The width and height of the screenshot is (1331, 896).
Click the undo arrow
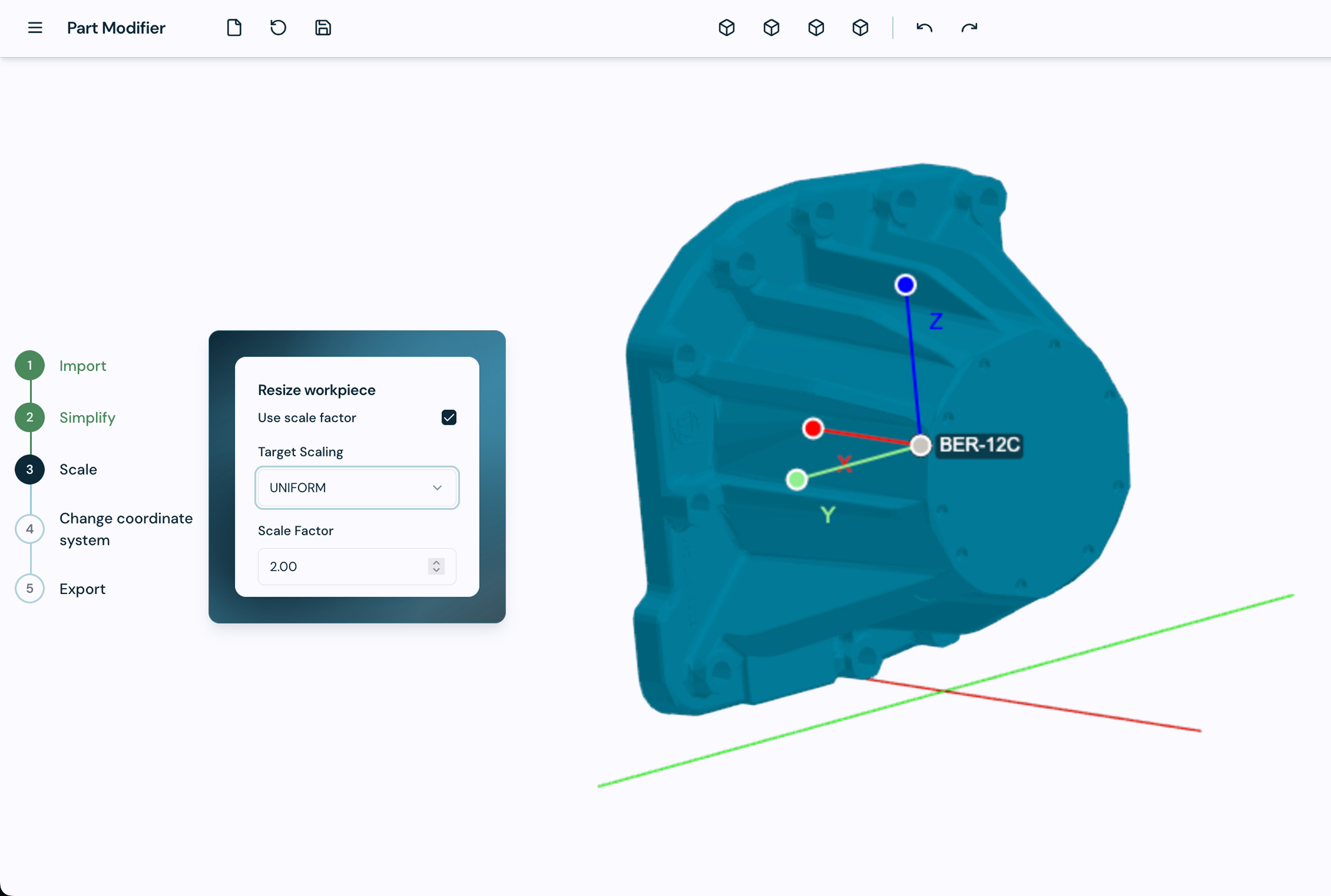(924, 27)
